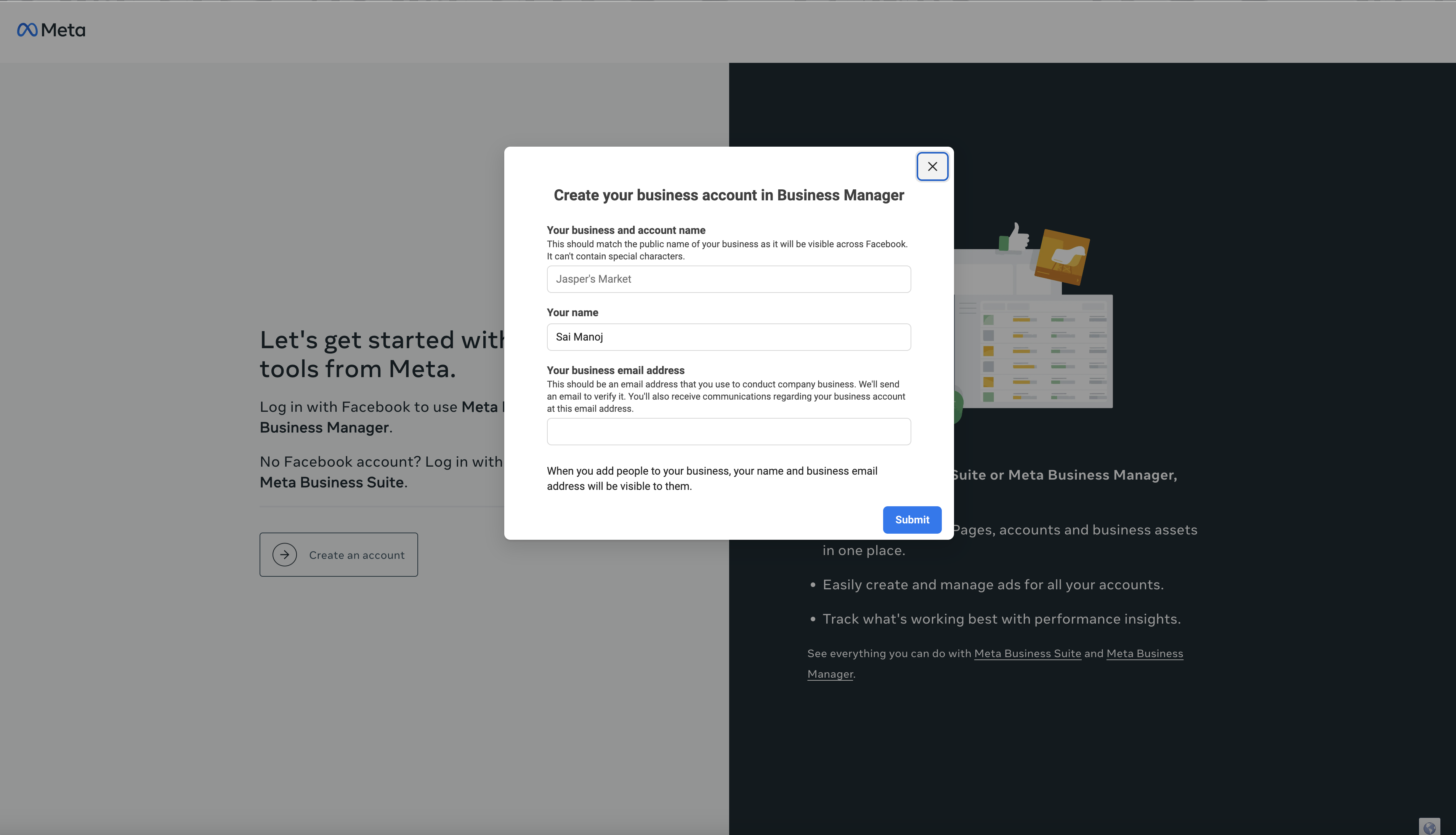Click the arrow circle icon beside Create an account
This screenshot has height=835, width=1456.
pos(285,555)
